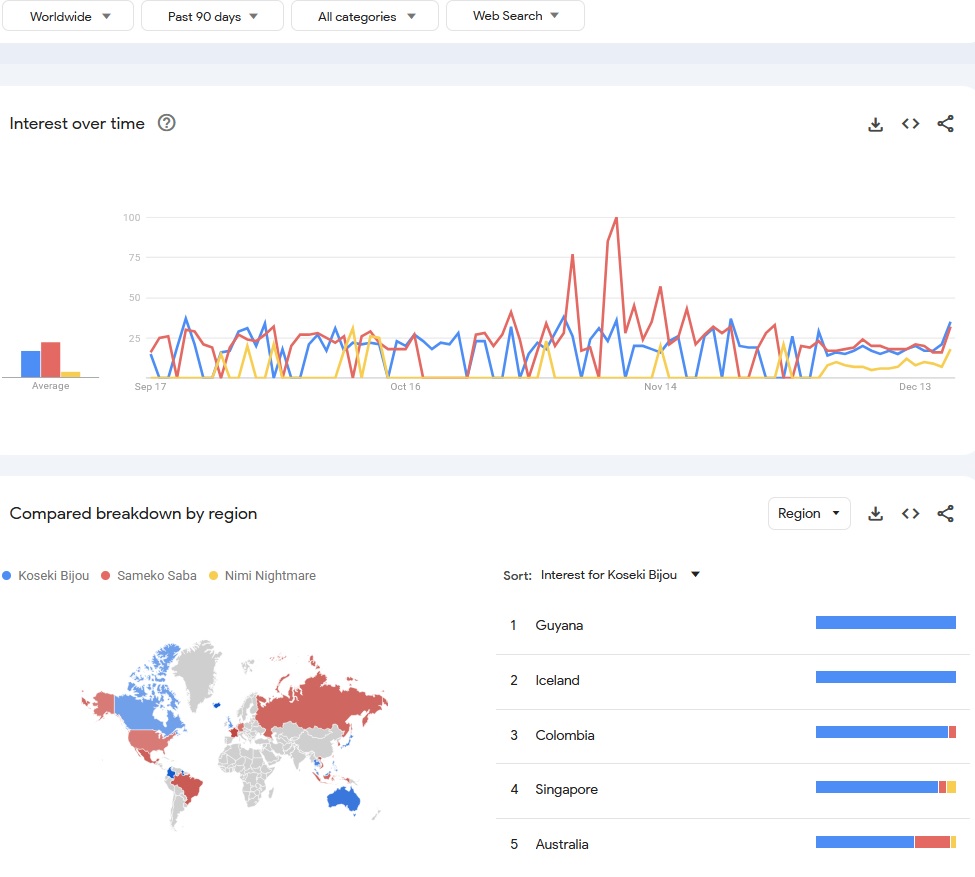This screenshot has width=975, height=877.
Task: Click the red peak at 100 on chart
Action: click(616, 218)
